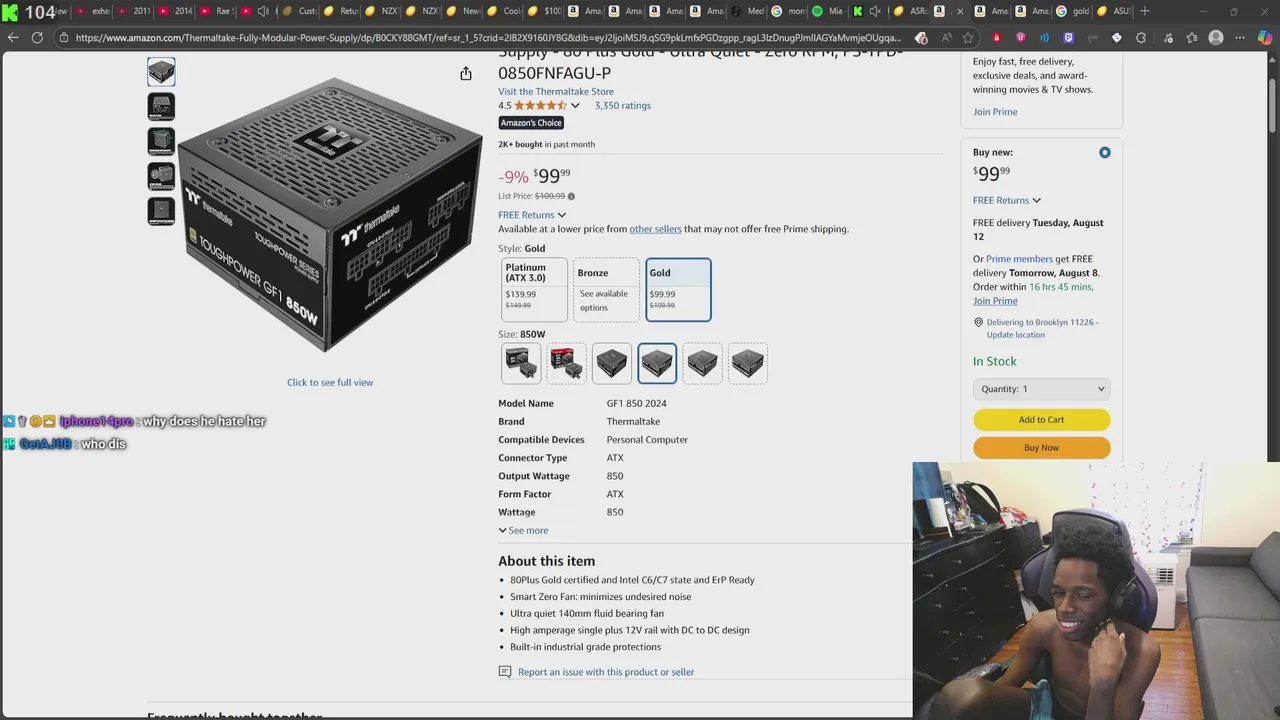Viewport: 1280px width, 720px height.
Task: Choose the Gold $99.99 style option
Action: click(x=678, y=290)
